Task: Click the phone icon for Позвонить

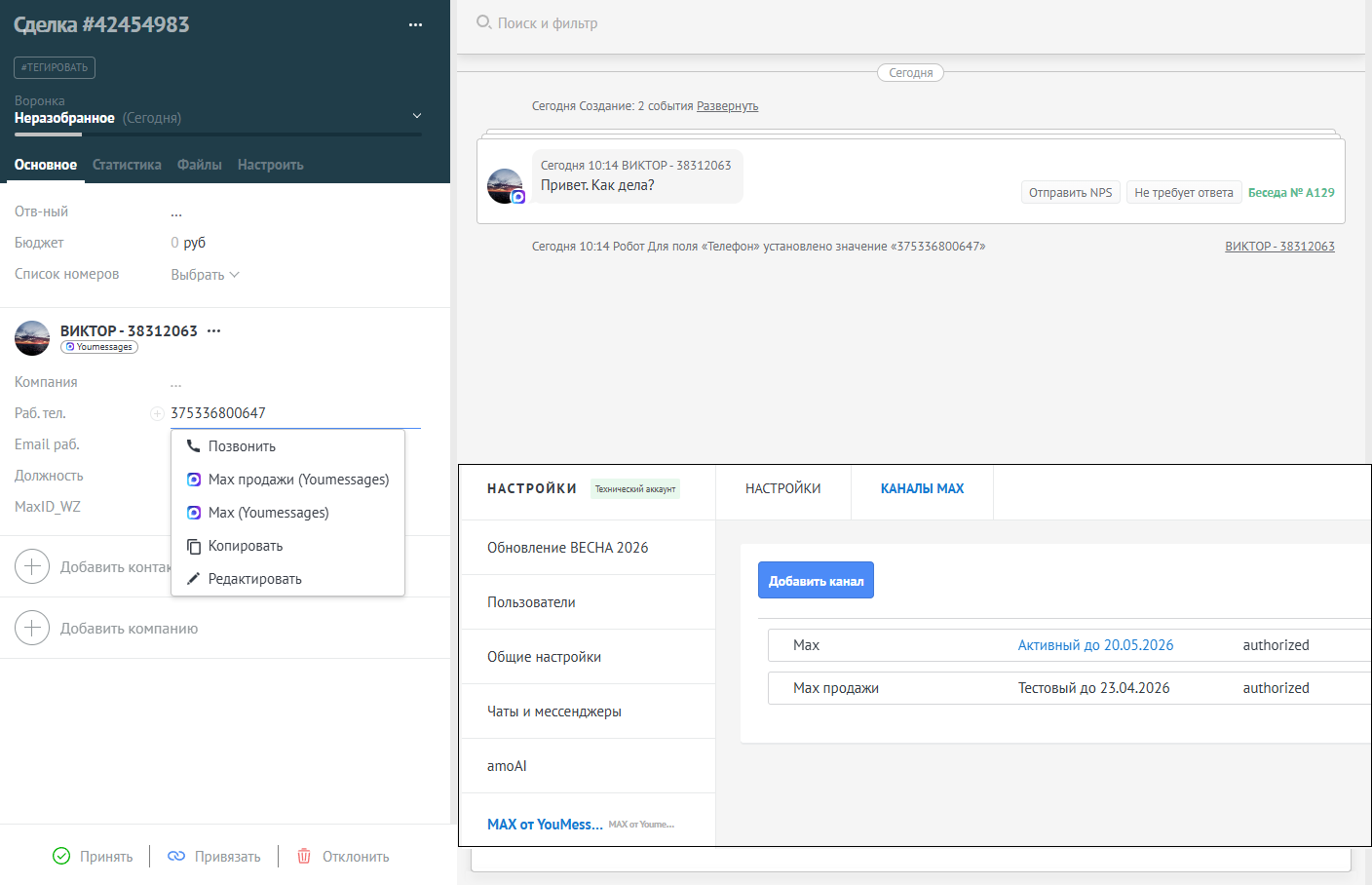Action: click(193, 446)
